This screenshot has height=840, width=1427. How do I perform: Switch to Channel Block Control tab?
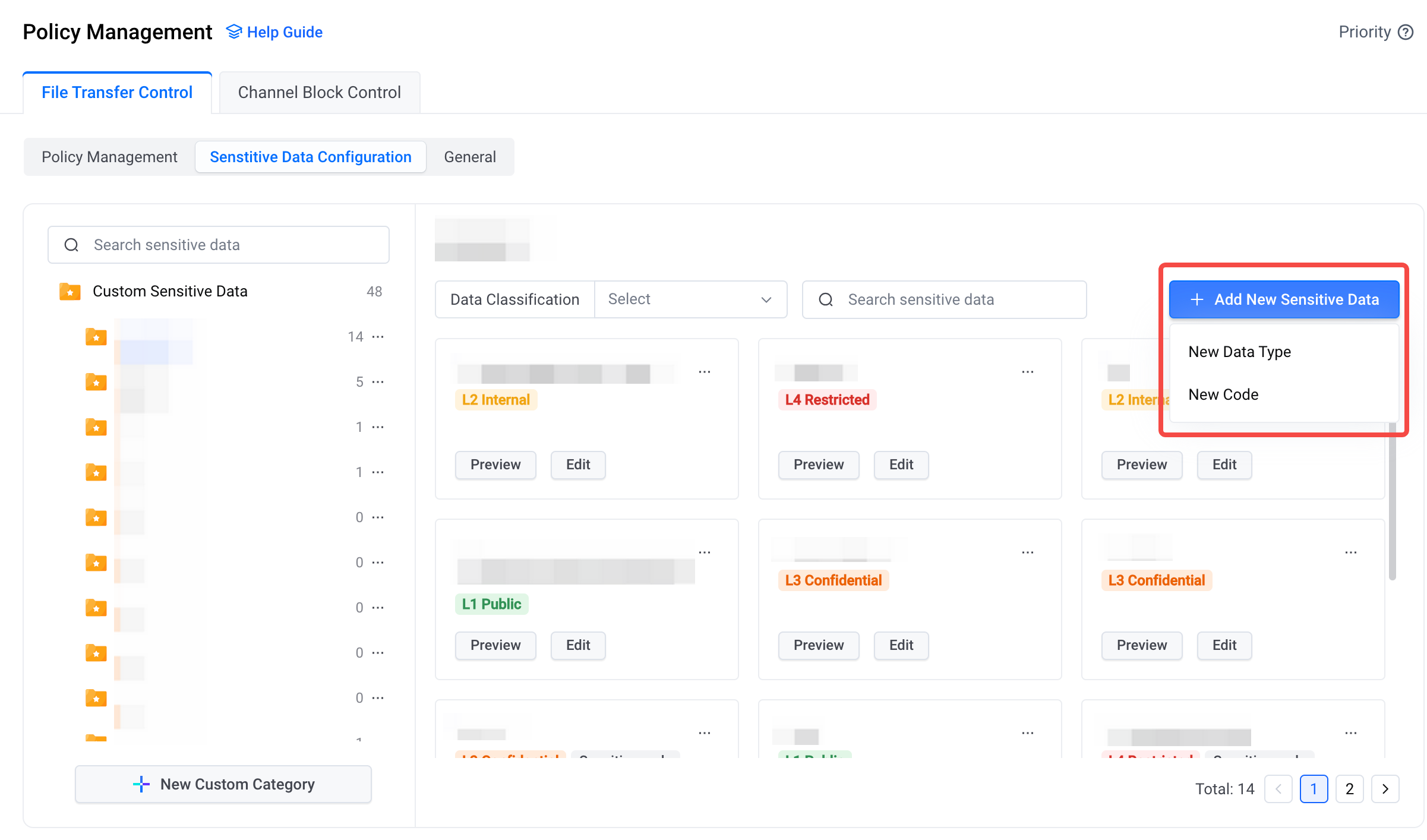(320, 92)
